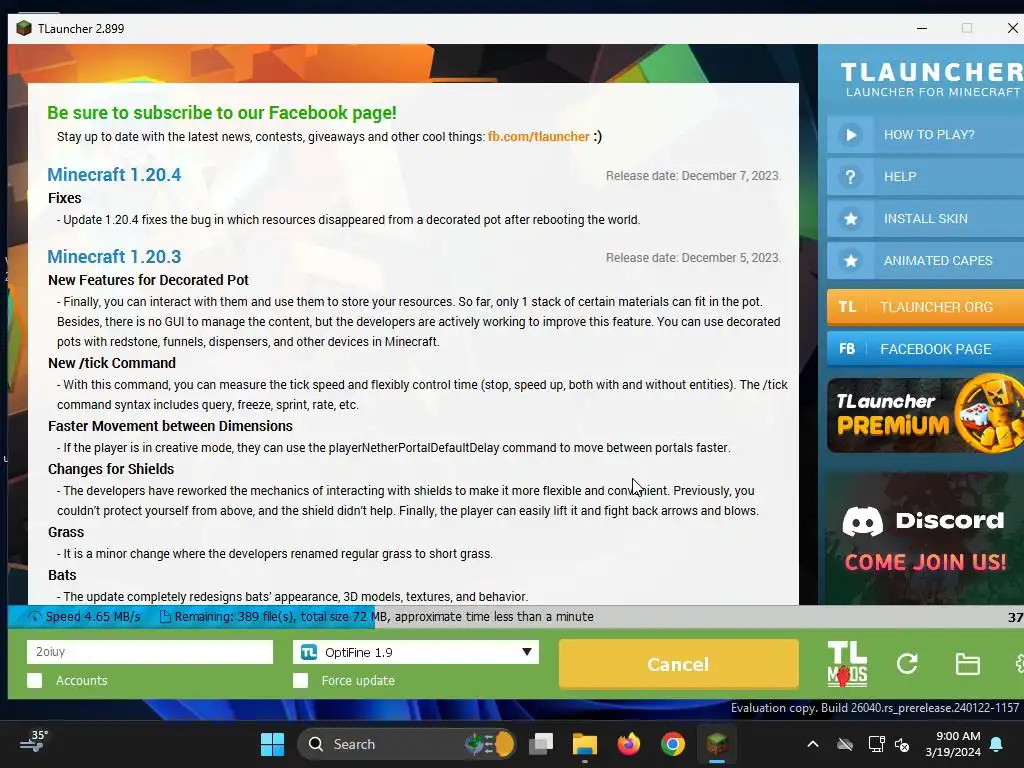
Task: Launch Google Chrome from the taskbar
Action: (x=672, y=744)
